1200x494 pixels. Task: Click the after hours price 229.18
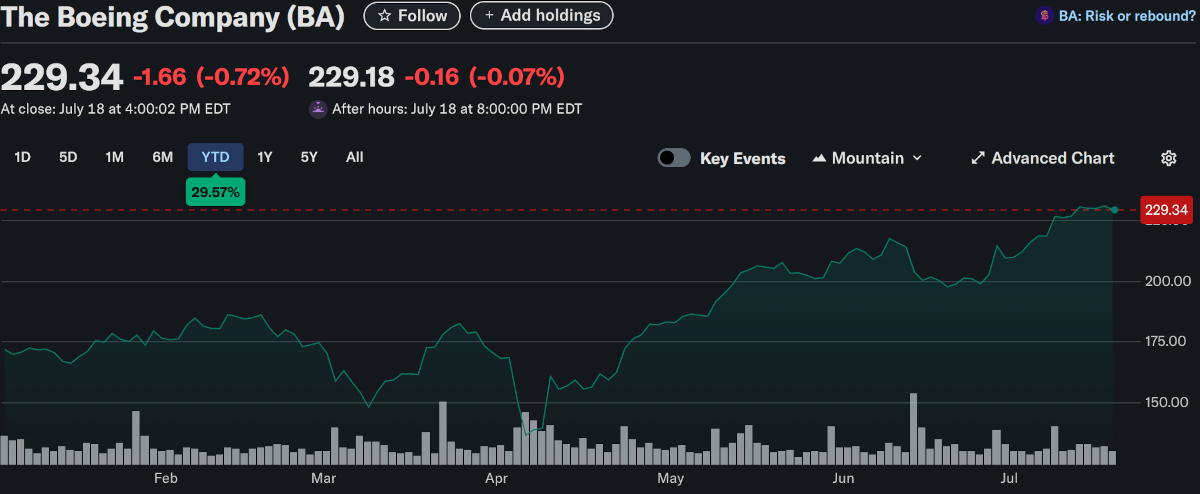tap(351, 76)
